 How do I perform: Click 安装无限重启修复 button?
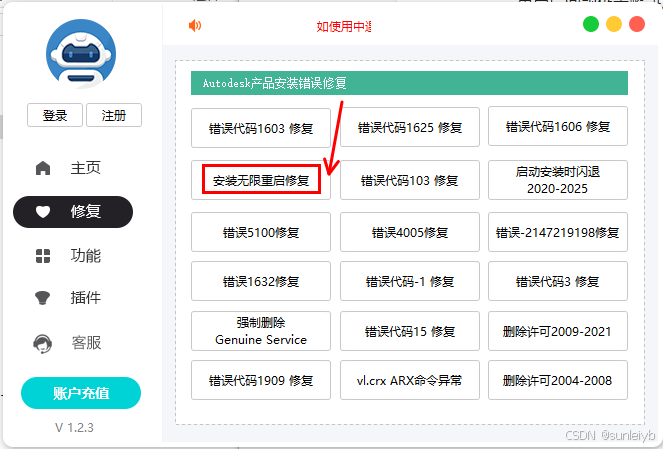click(261, 180)
